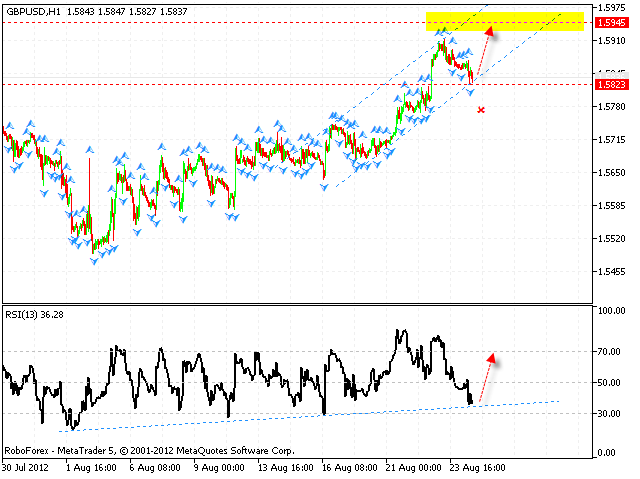The width and height of the screenshot is (640, 479).
Task: Click the red X marker below the channel
Action: point(481,110)
